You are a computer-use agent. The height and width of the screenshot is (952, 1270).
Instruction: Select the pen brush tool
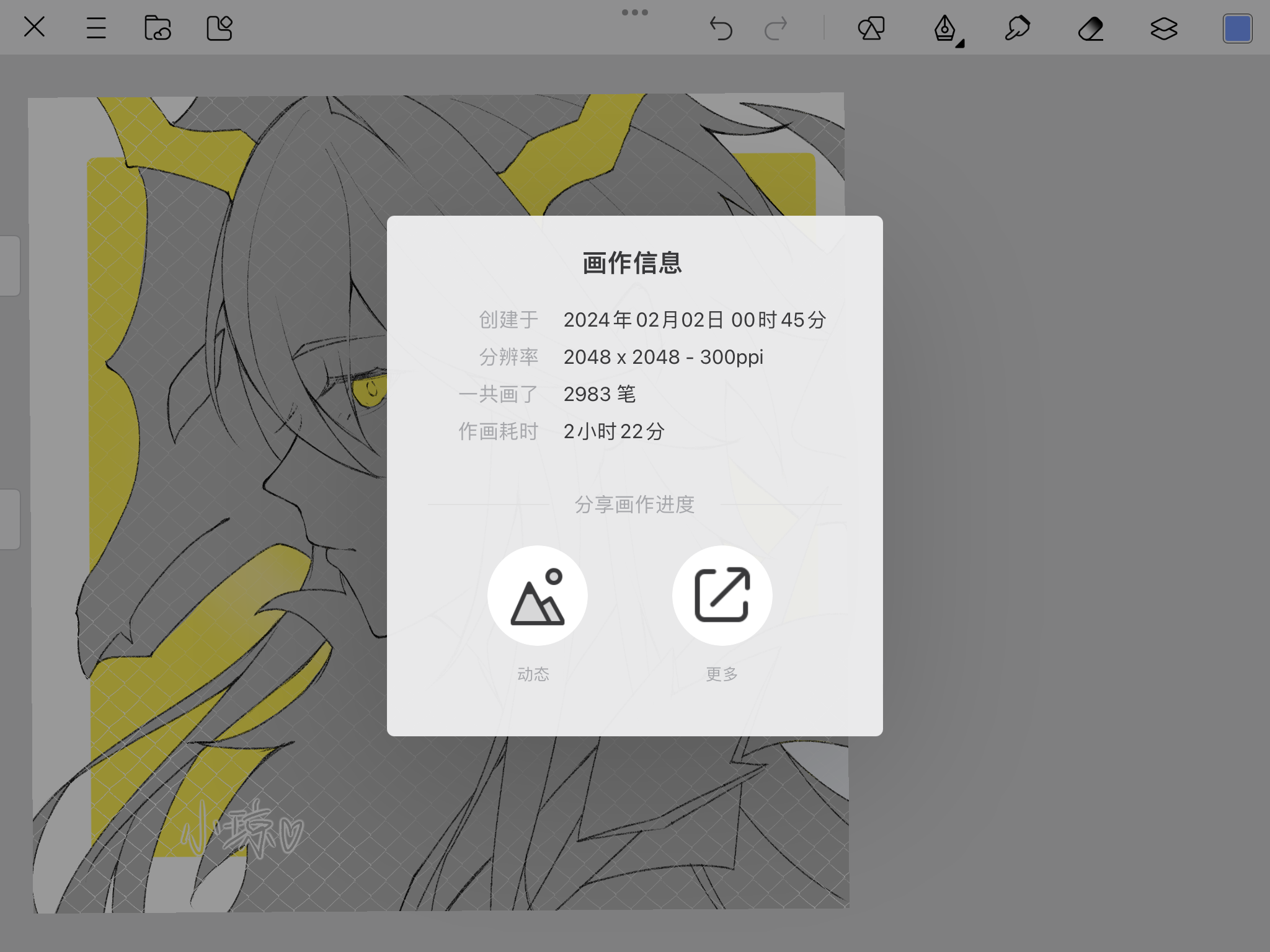(x=945, y=29)
